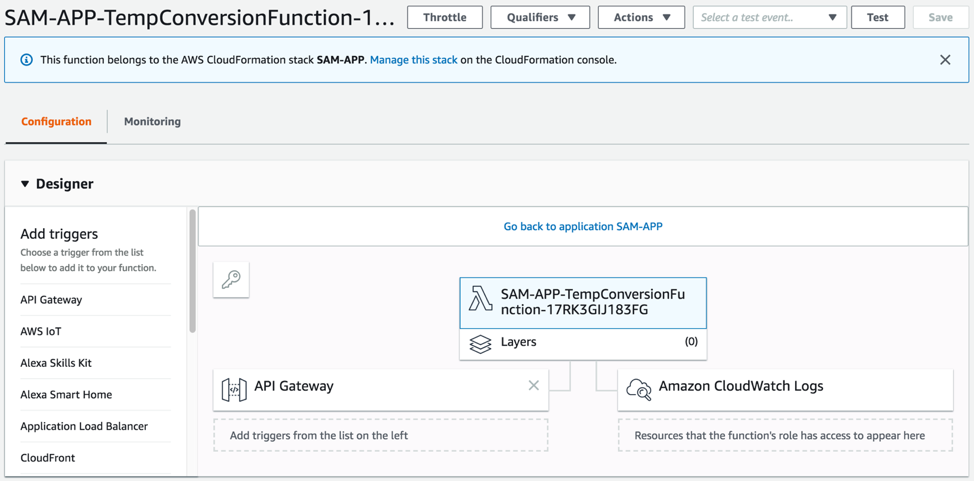Switch to the Monitoring tab
This screenshot has height=481, width=974.
[152, 122]
